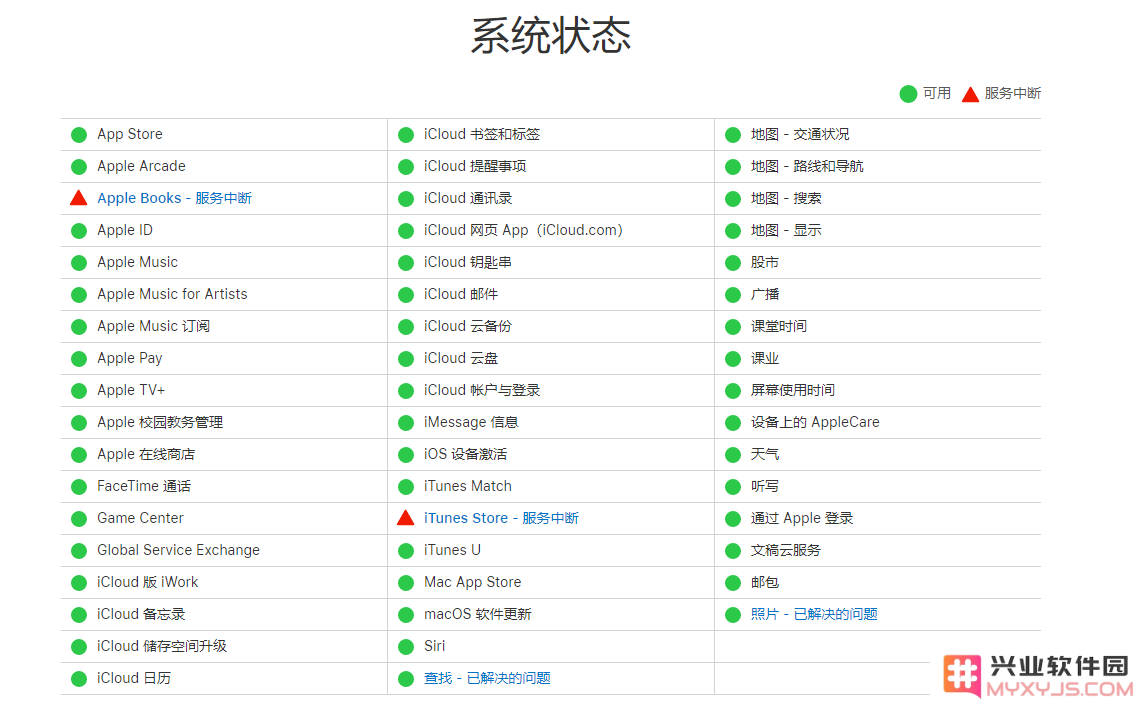Select the 屏幕使用时间 text

[792, 390]
